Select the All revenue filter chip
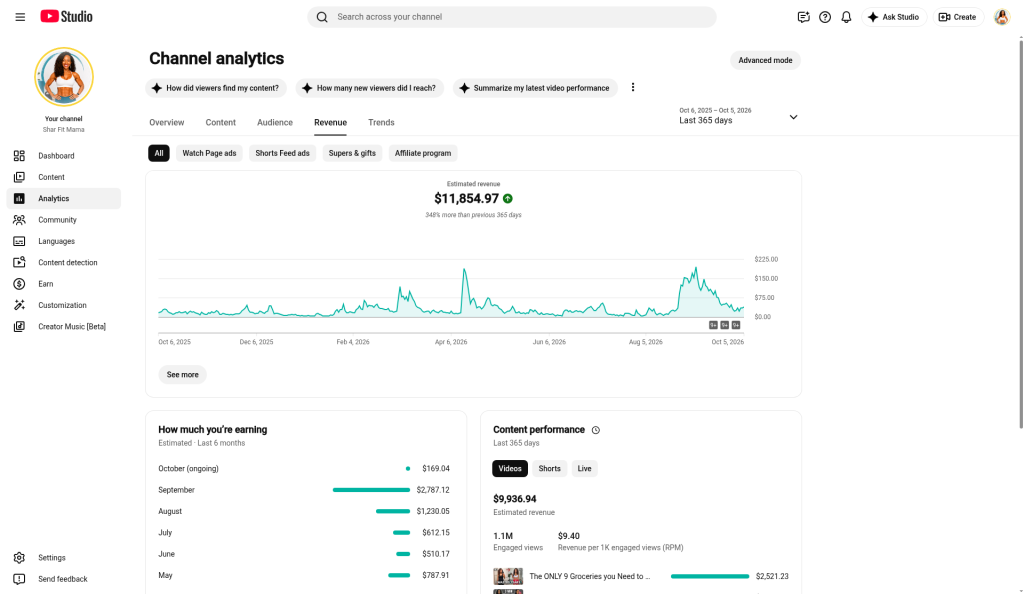Screen dimensions: 1024x594 pos(159,153)
